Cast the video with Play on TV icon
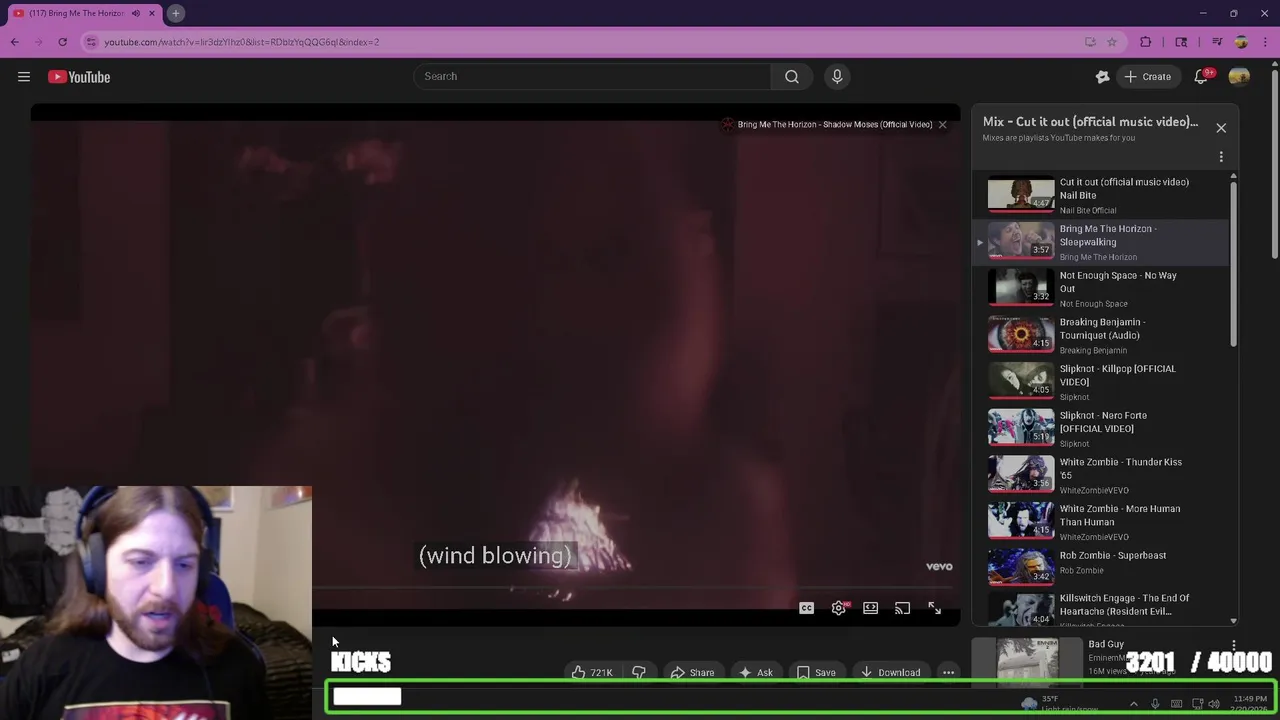This screenshot has width=1280, height=720. click(902, 608)
